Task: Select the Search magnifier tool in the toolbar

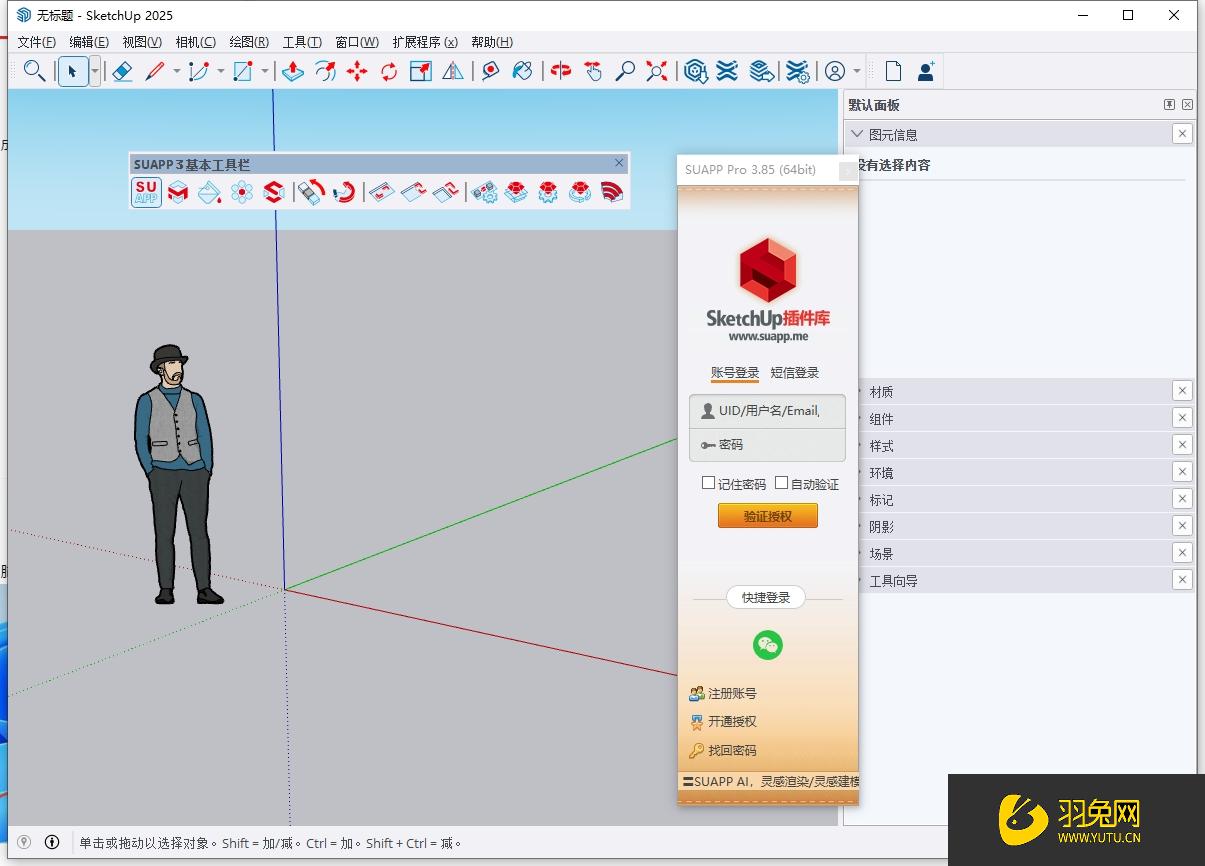Action: coord(34,71)
